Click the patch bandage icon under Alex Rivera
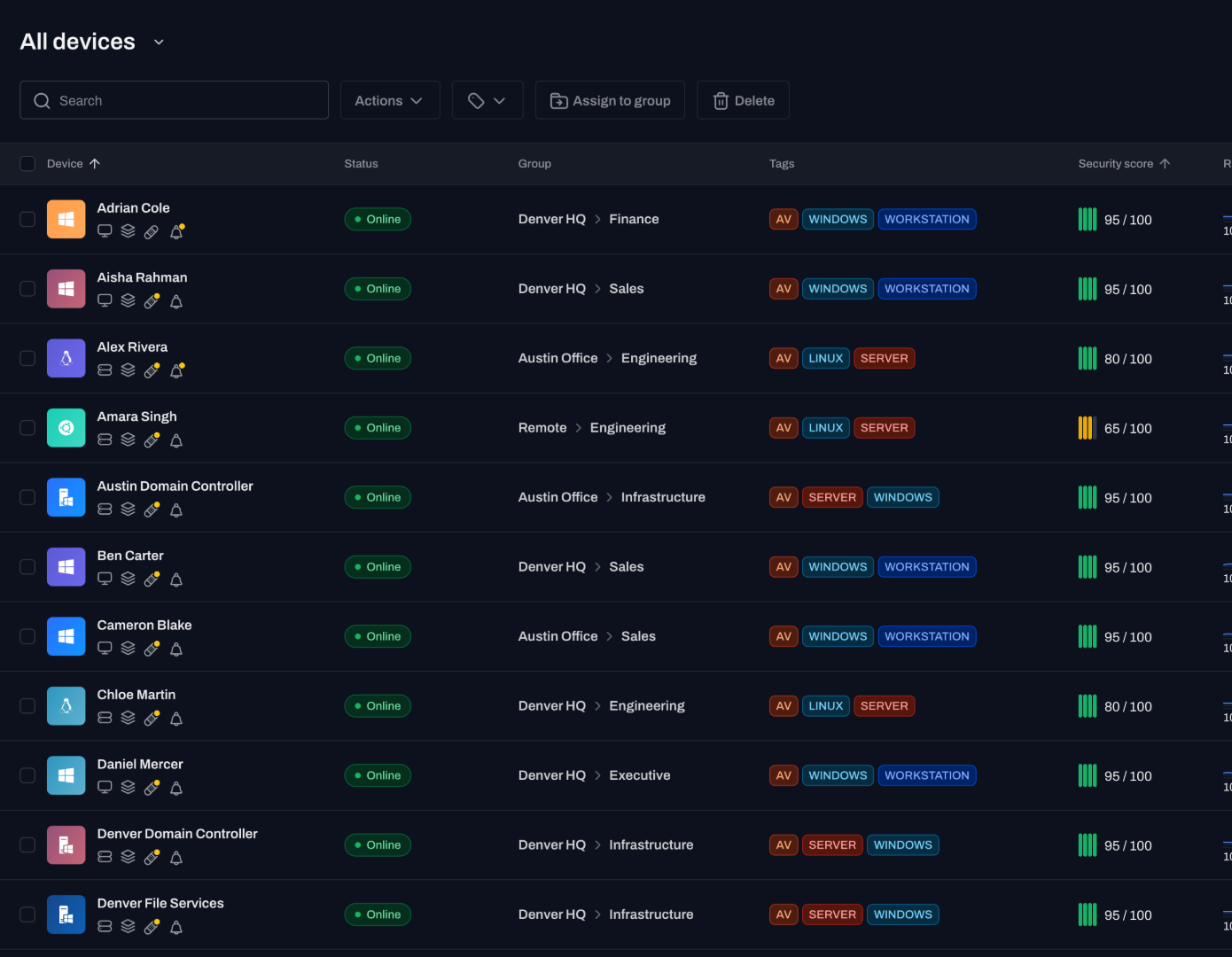Screen dimensions: 1232x957 point(152,370)
